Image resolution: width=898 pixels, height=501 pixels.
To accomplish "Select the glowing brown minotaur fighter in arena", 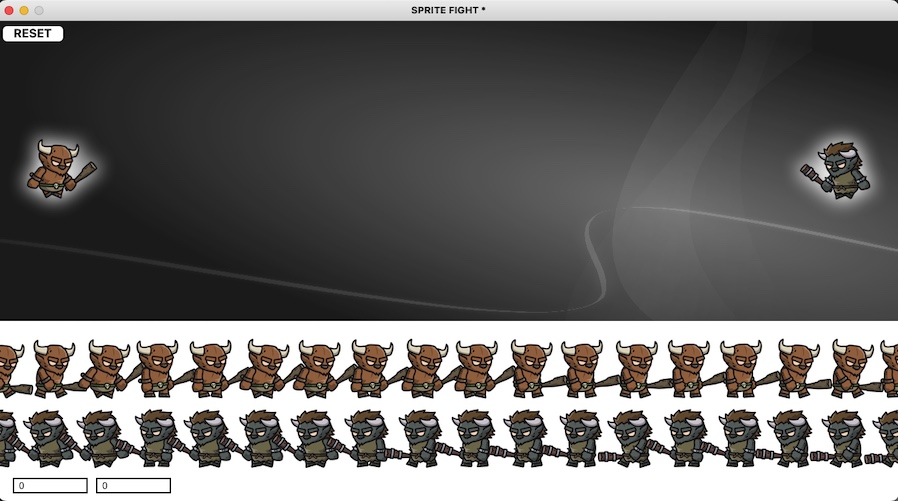I will tap(55, 169).
